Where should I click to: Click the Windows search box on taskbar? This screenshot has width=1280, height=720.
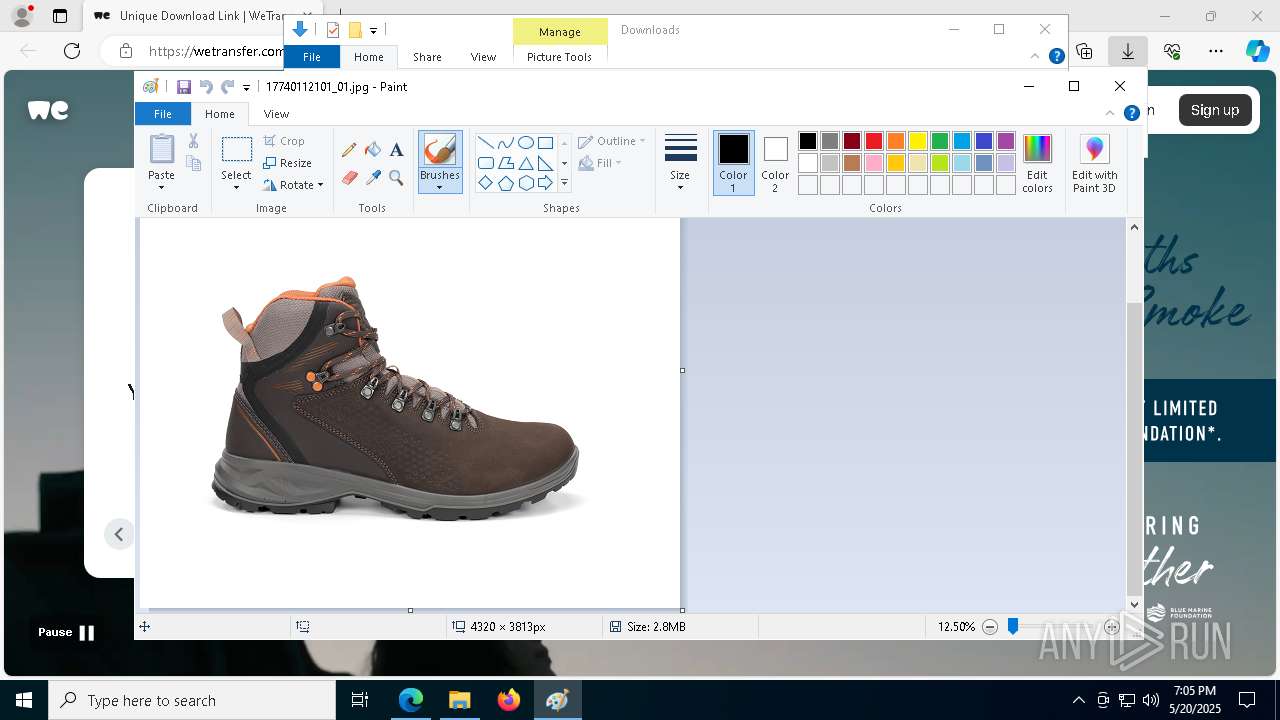click(192, 701)
